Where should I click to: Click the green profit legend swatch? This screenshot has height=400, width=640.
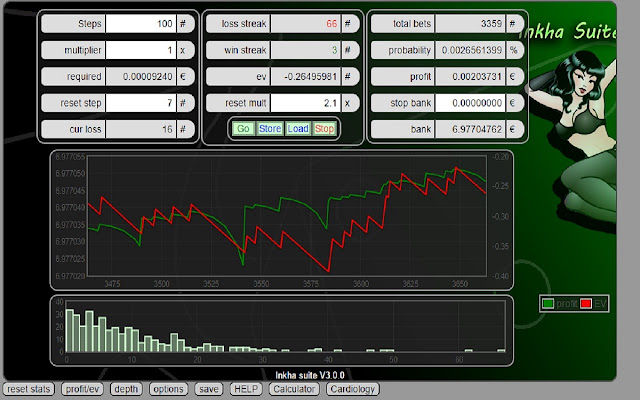(548, 304)
